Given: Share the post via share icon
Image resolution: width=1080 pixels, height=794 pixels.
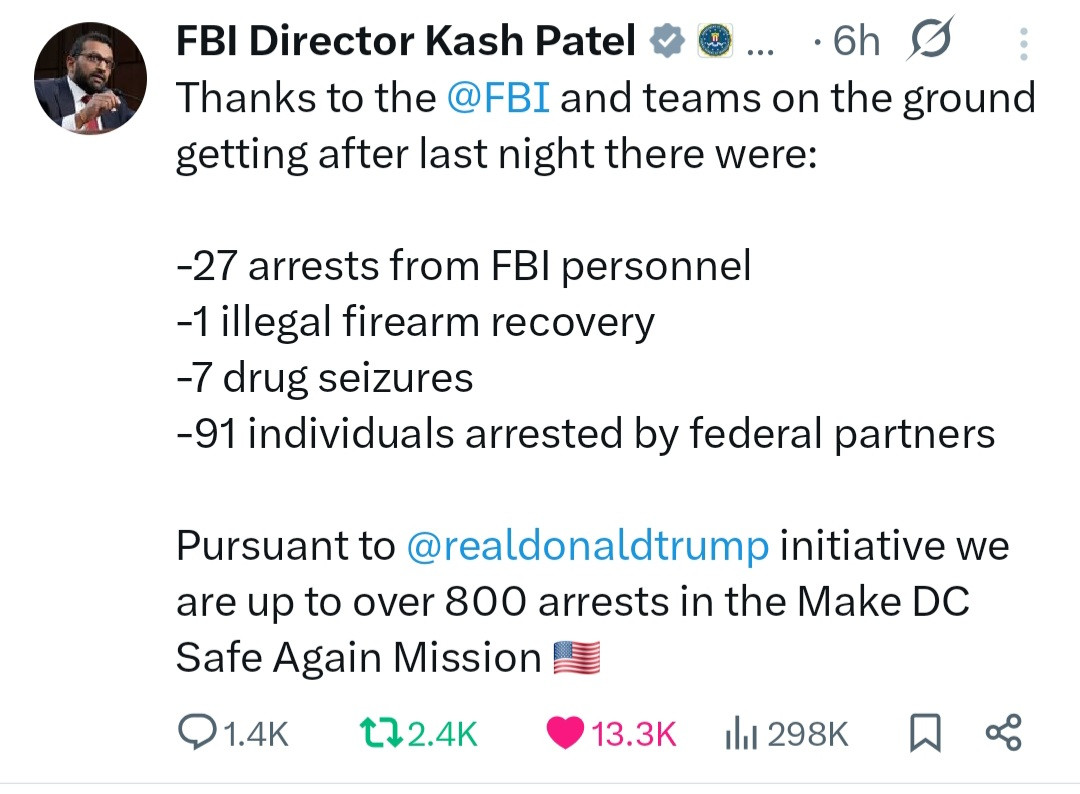Looking at the screenshot, I should [x=1003, y=733].
